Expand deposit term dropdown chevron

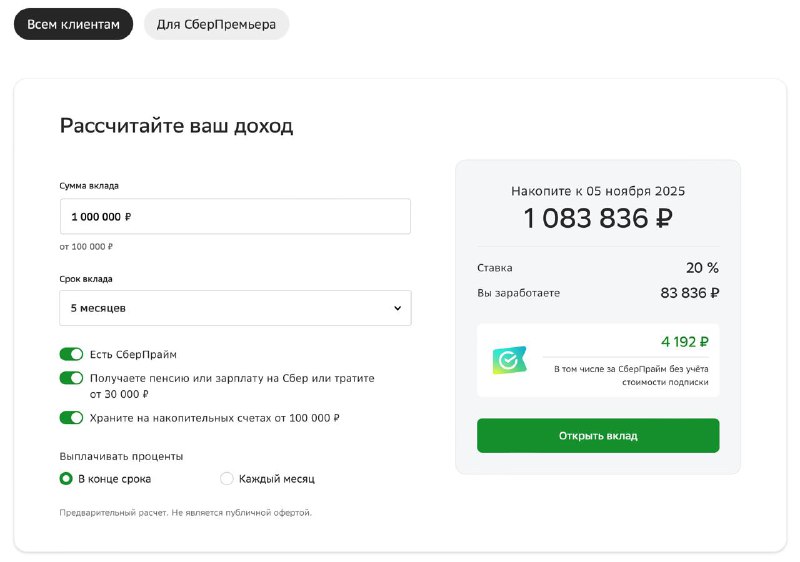397,308
